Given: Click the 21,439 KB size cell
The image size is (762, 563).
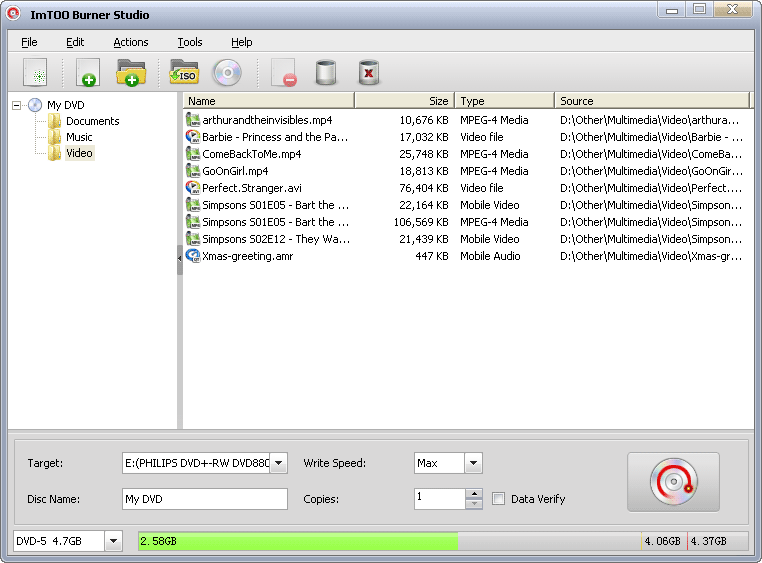Looking at the screenshot, I should click(424, 239).
